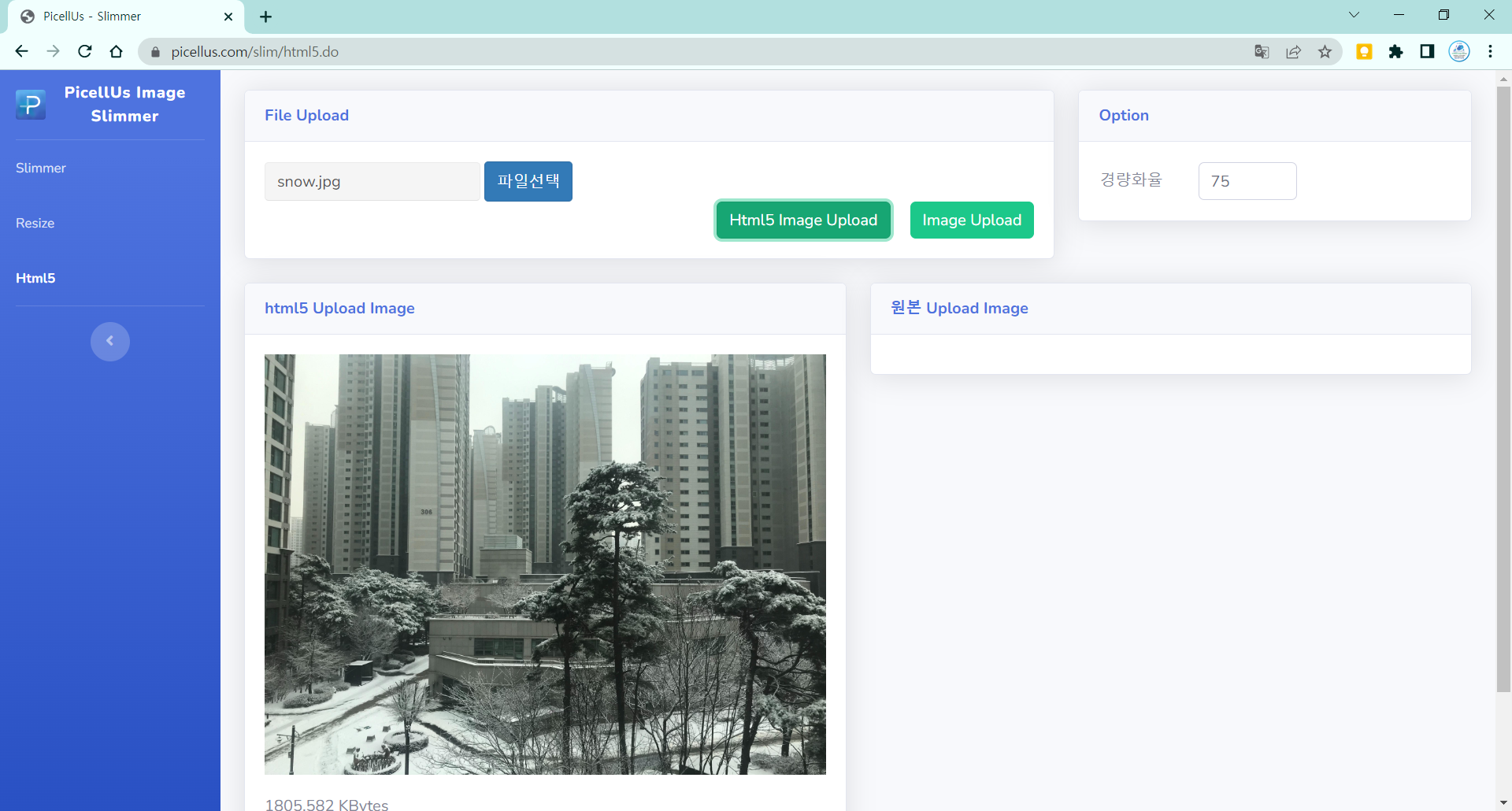Restore the browser window size
Image resolution: width=1512 pixels, height=811 pixels.
[1443, 15]
